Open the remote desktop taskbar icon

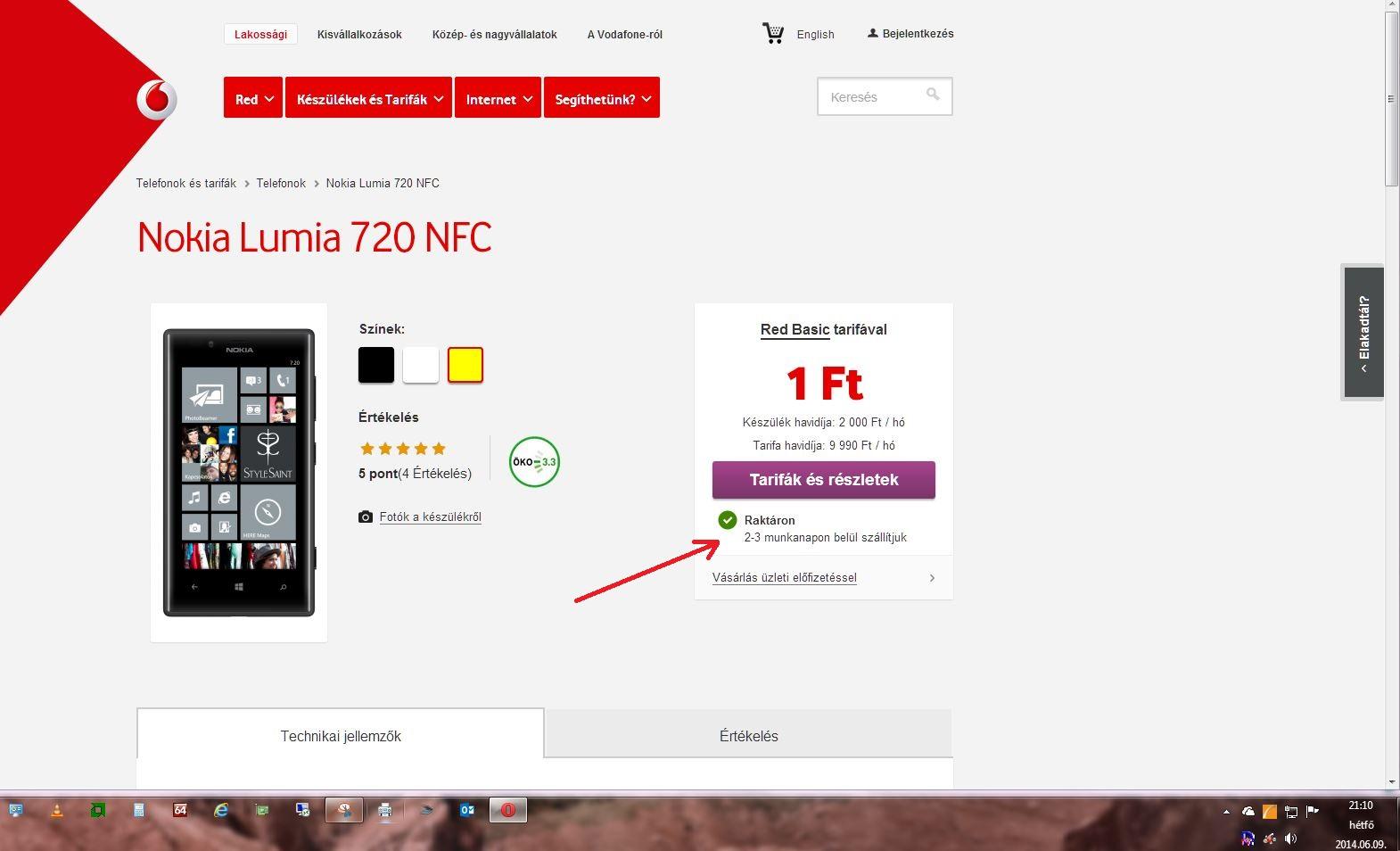click(x=303, y=810)
